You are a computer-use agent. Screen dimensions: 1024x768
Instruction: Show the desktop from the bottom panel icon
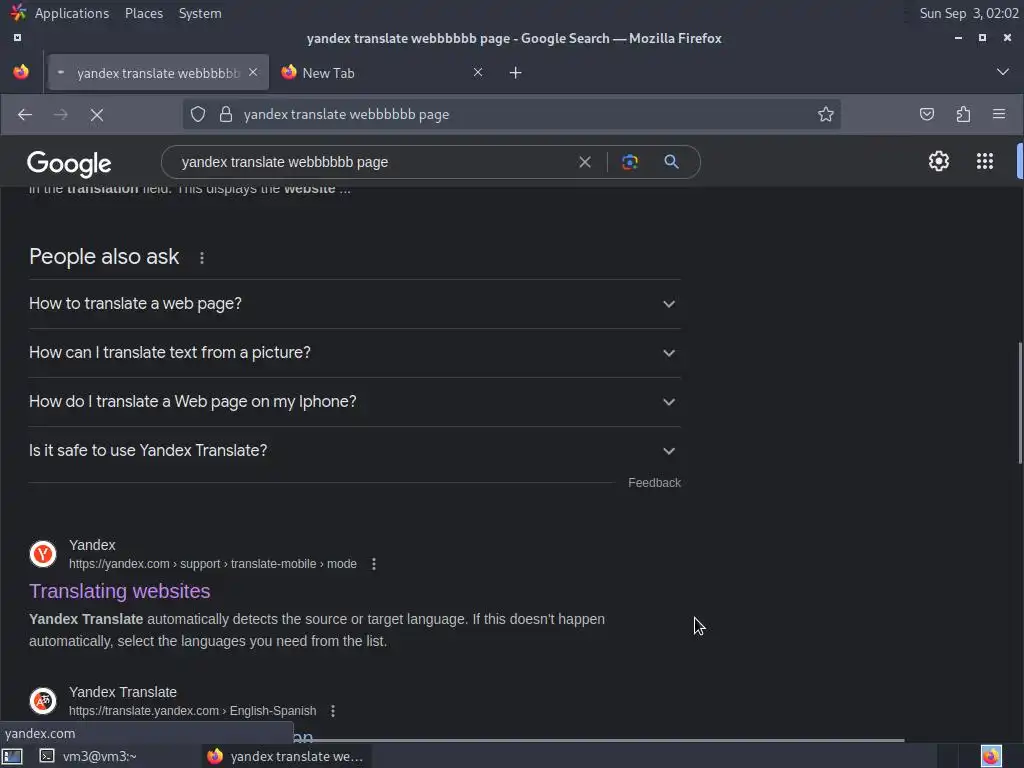pyautogui.click(x=12, y=756)
